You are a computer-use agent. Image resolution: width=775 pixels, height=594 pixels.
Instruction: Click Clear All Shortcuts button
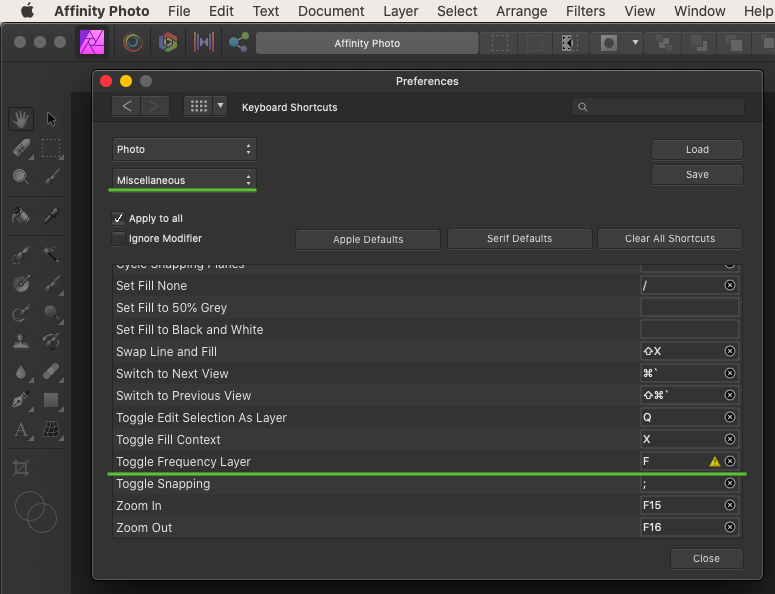tap(670, 238)
